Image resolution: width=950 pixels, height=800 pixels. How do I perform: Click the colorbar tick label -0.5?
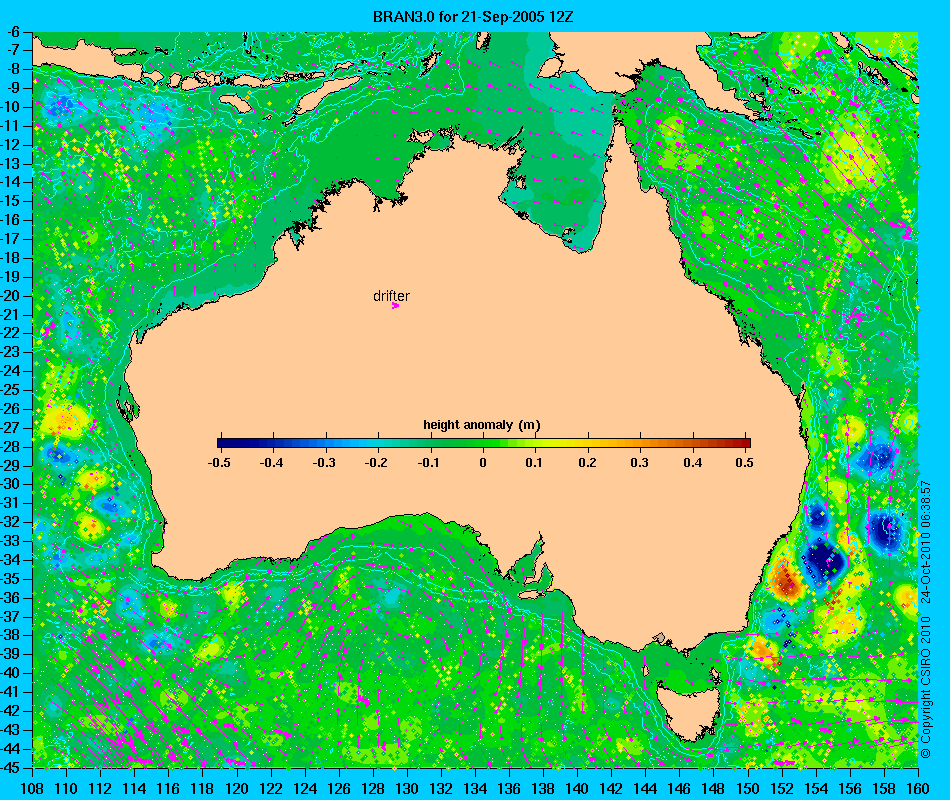tap(219, 463)
